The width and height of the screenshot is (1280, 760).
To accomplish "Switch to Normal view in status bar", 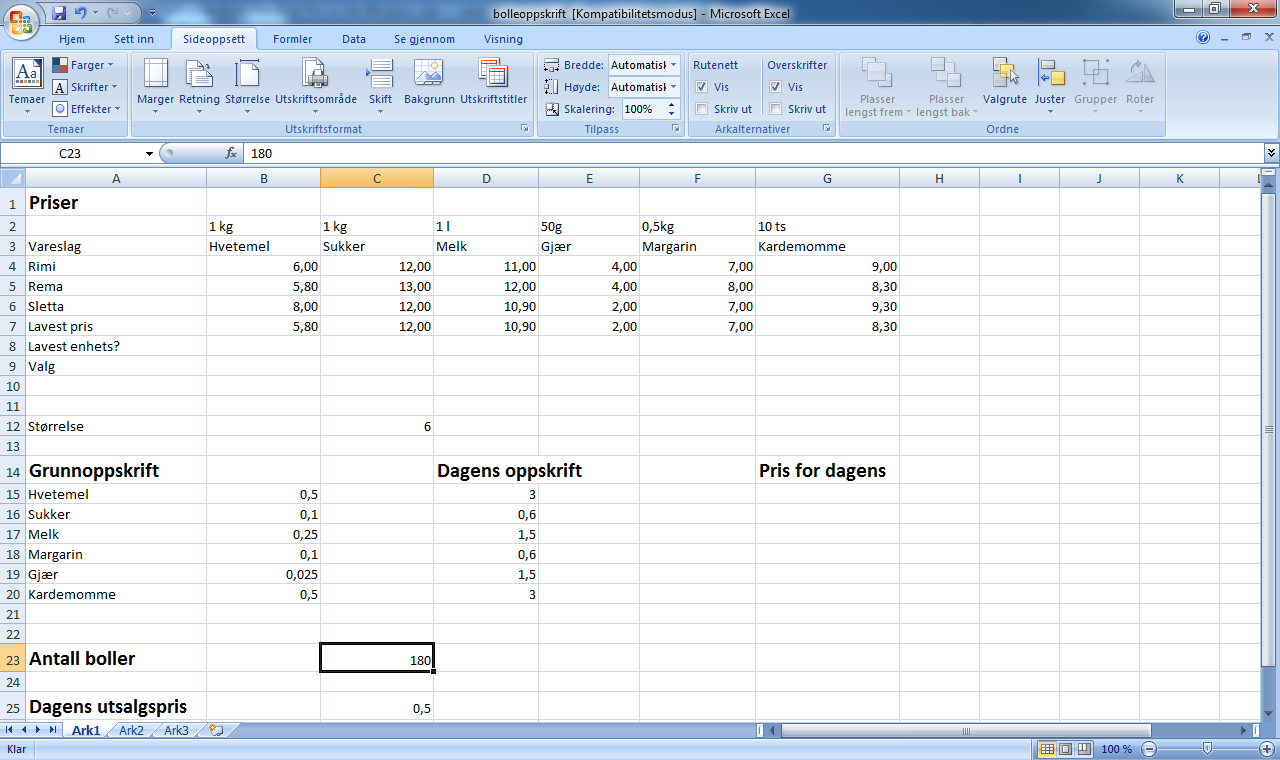I will (1047, 749).
